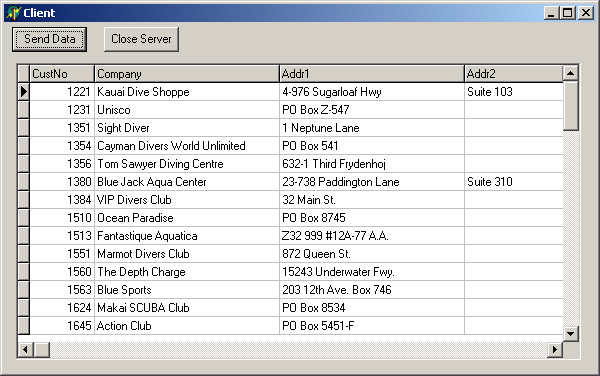The image size is (600, 376).
Task: Click the grid's vertical scroll up arrow
Action: coord(571,73)
